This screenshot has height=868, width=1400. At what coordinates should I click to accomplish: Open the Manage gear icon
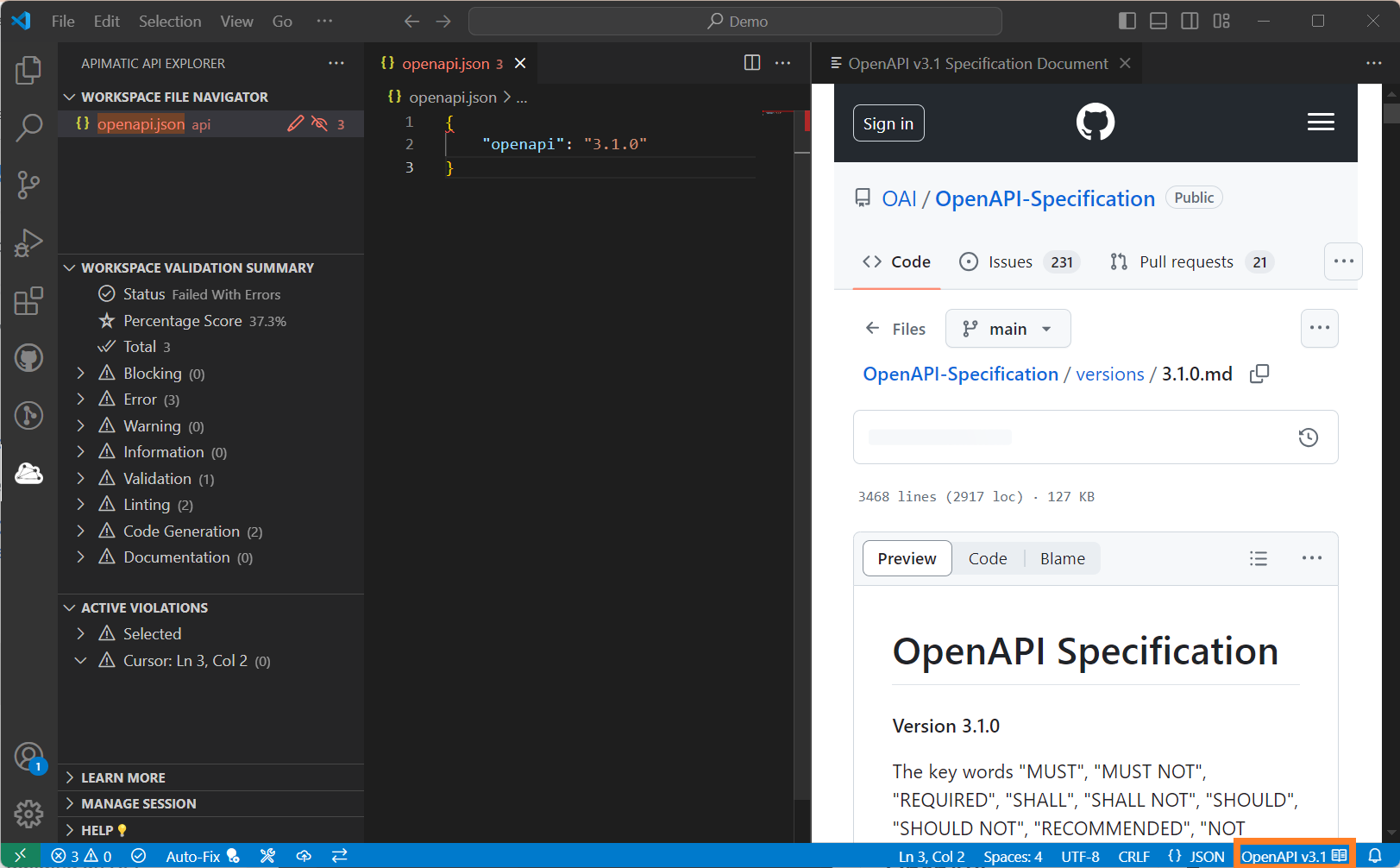click(28, 813)
